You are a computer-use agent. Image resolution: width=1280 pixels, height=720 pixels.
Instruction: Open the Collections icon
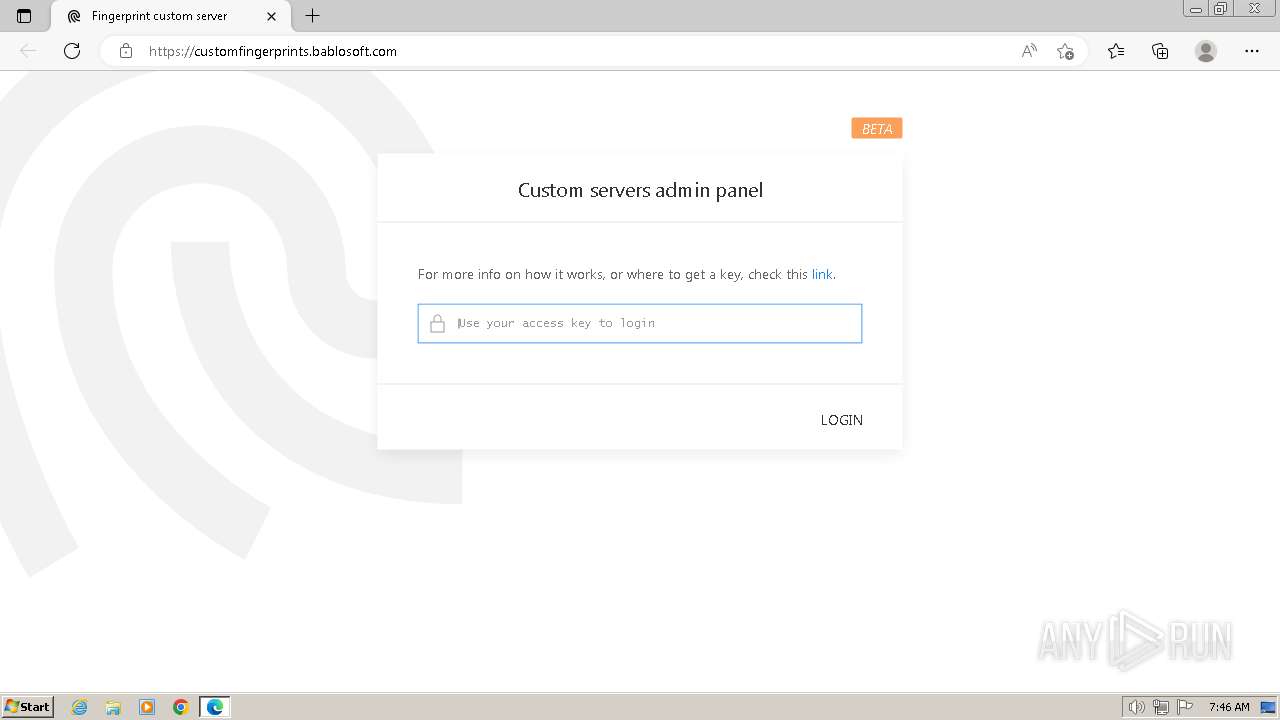[1160, 51]
